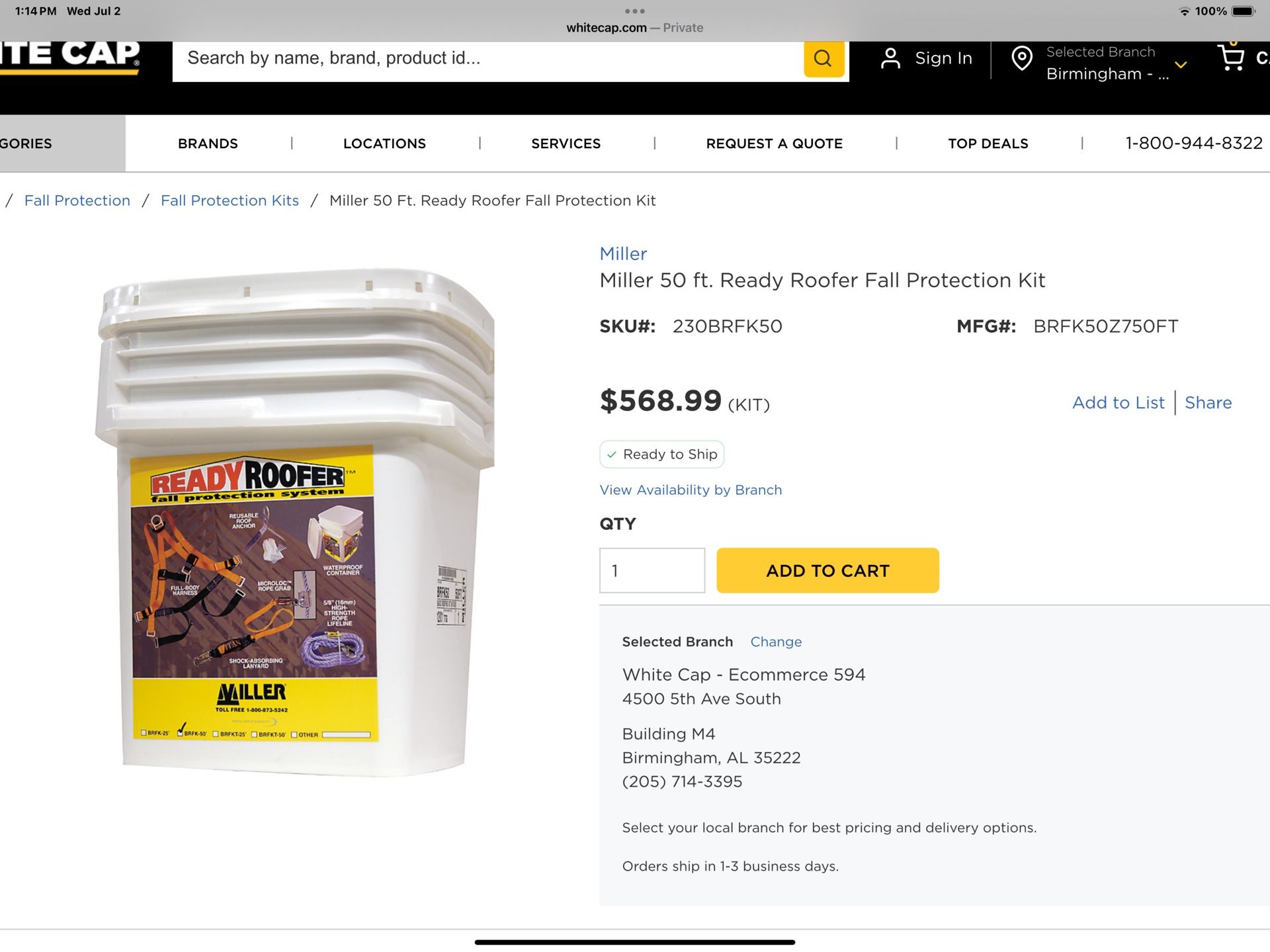Click the quantity input field
Screen dimensions: 1270x952
[x=652, y=570]
